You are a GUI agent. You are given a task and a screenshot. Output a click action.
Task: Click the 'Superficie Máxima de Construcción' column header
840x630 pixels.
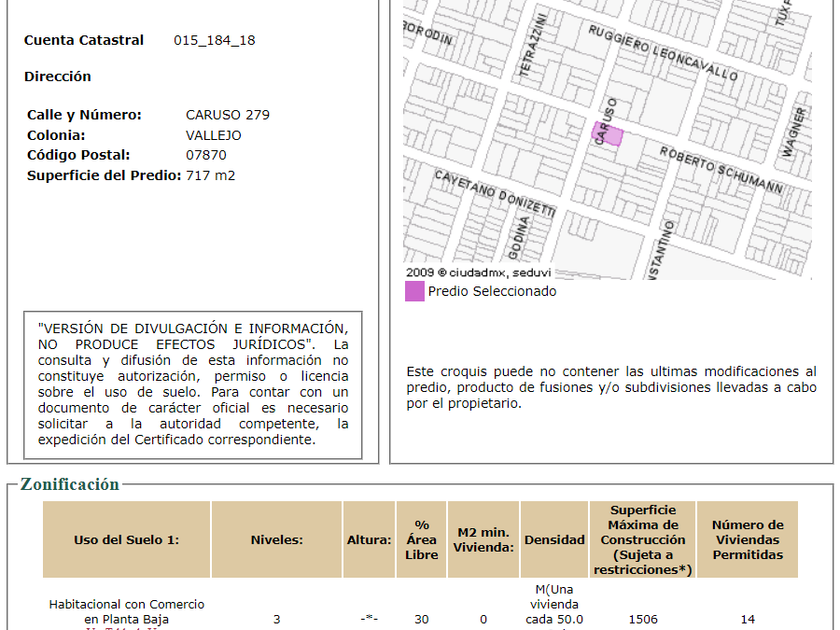tap(643, 539)
